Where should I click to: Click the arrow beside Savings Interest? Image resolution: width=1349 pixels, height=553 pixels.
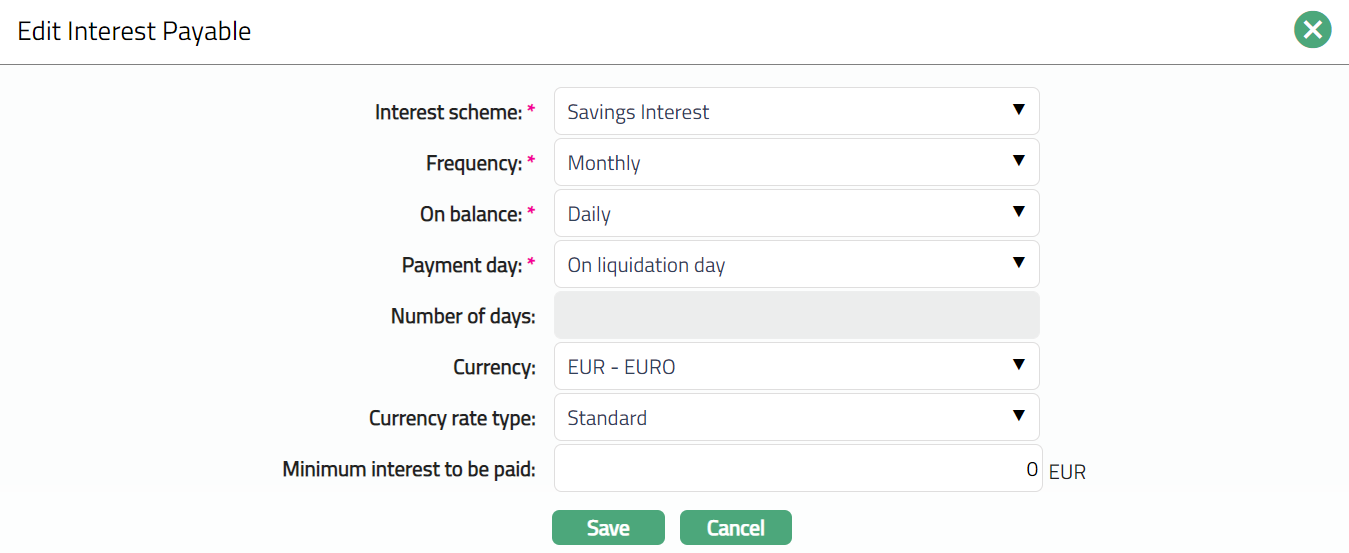[x=1018, y=109]
